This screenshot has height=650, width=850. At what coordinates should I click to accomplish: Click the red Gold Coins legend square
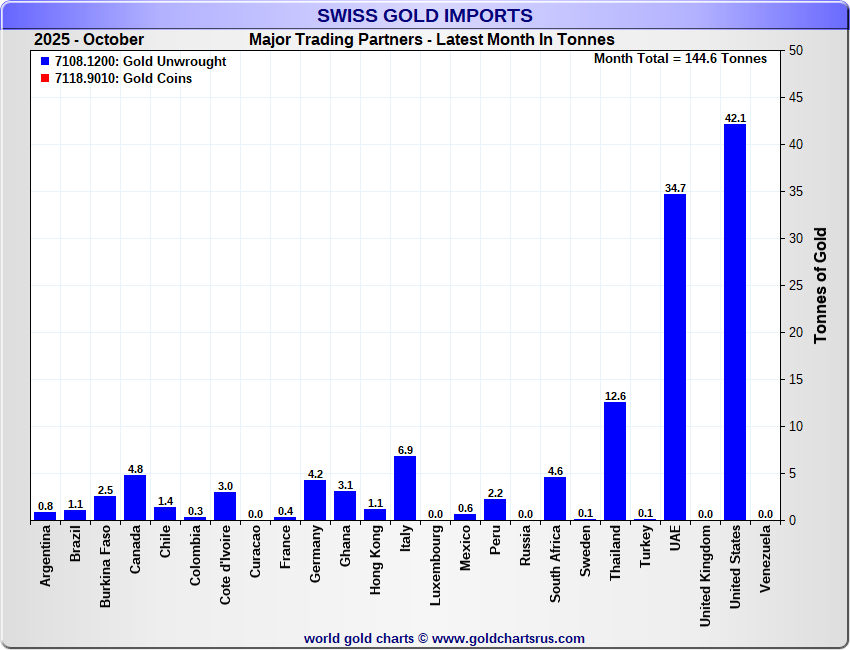[x=44, y=79]
